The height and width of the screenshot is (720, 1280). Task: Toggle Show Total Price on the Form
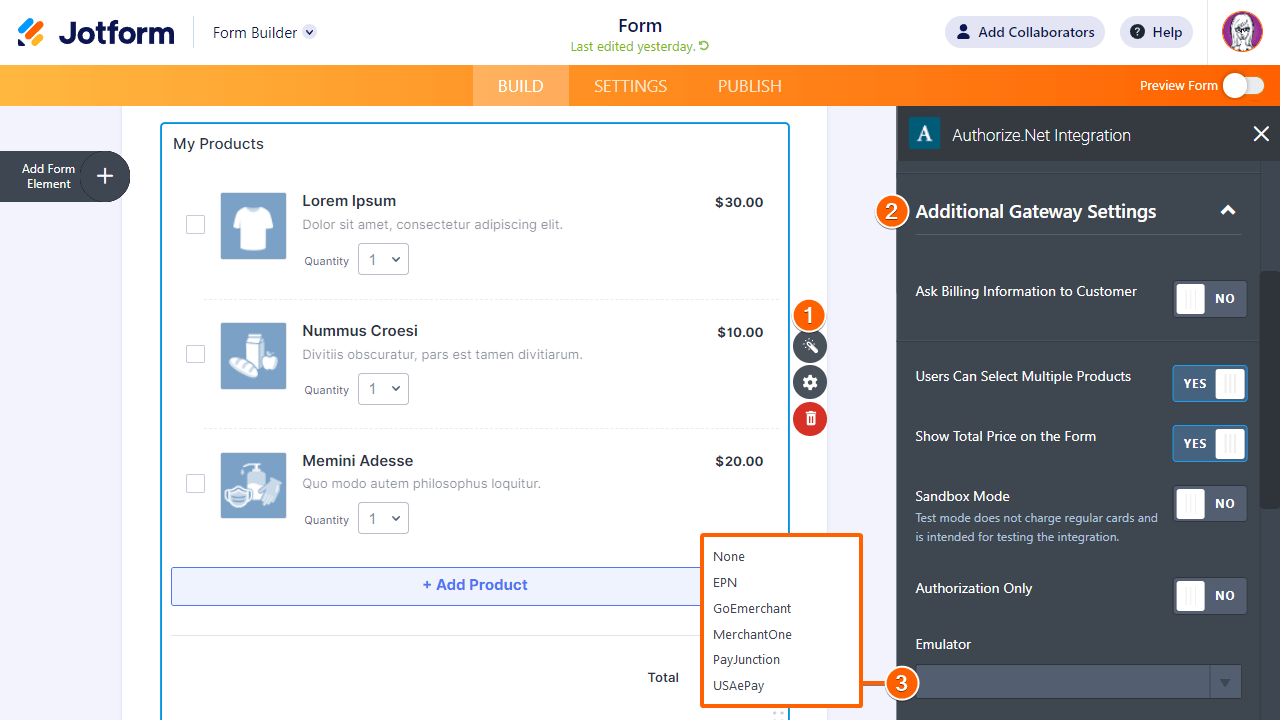point(1210,443)
